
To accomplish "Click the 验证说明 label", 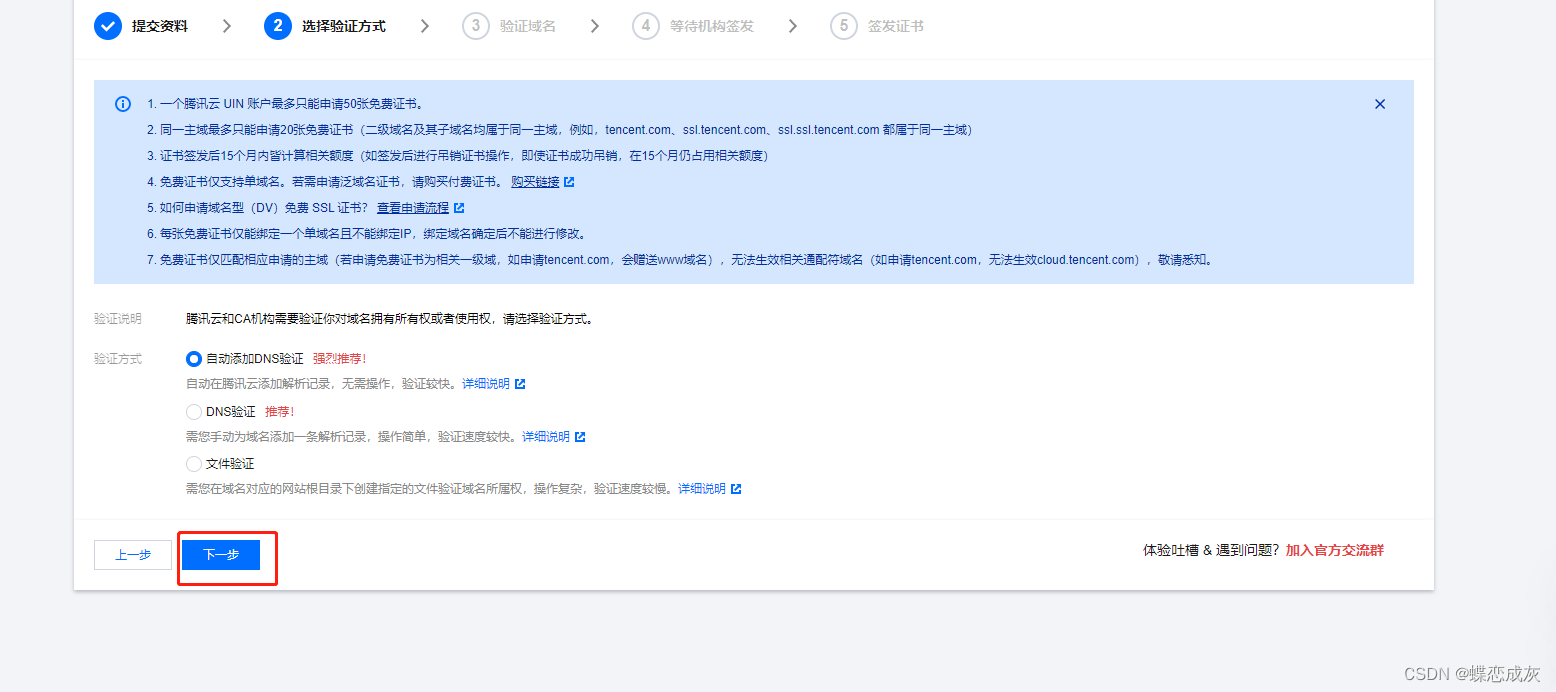I will [118, 319].
